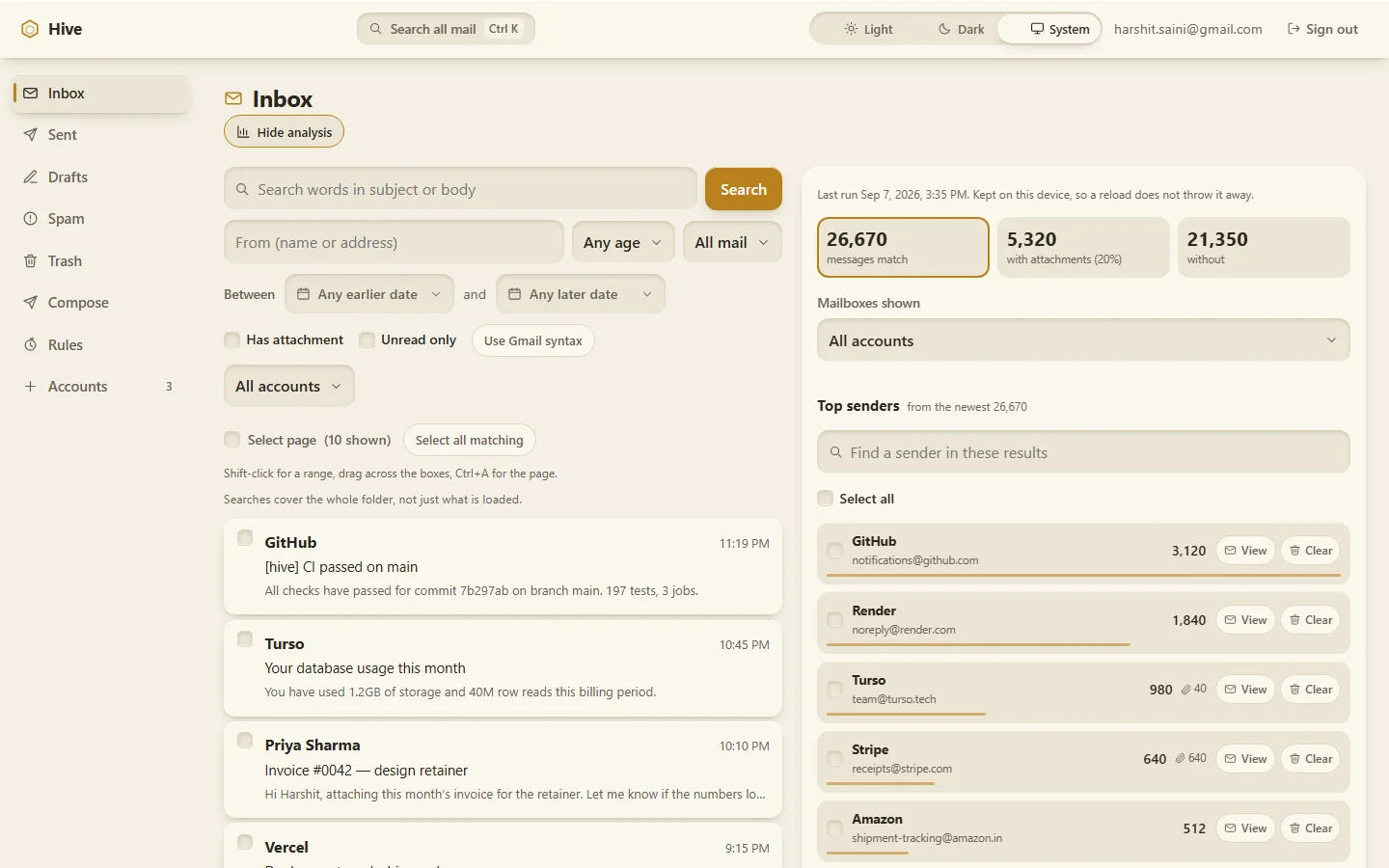Click the 26,670 messages match card
Viewport: 1389px width, 868px height.
tap(903, 247)
